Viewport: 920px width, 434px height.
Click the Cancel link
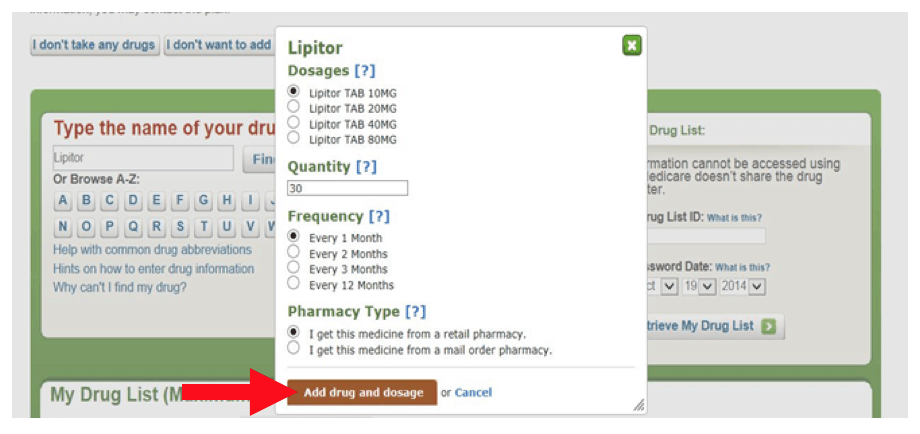[x=473, y=392]
